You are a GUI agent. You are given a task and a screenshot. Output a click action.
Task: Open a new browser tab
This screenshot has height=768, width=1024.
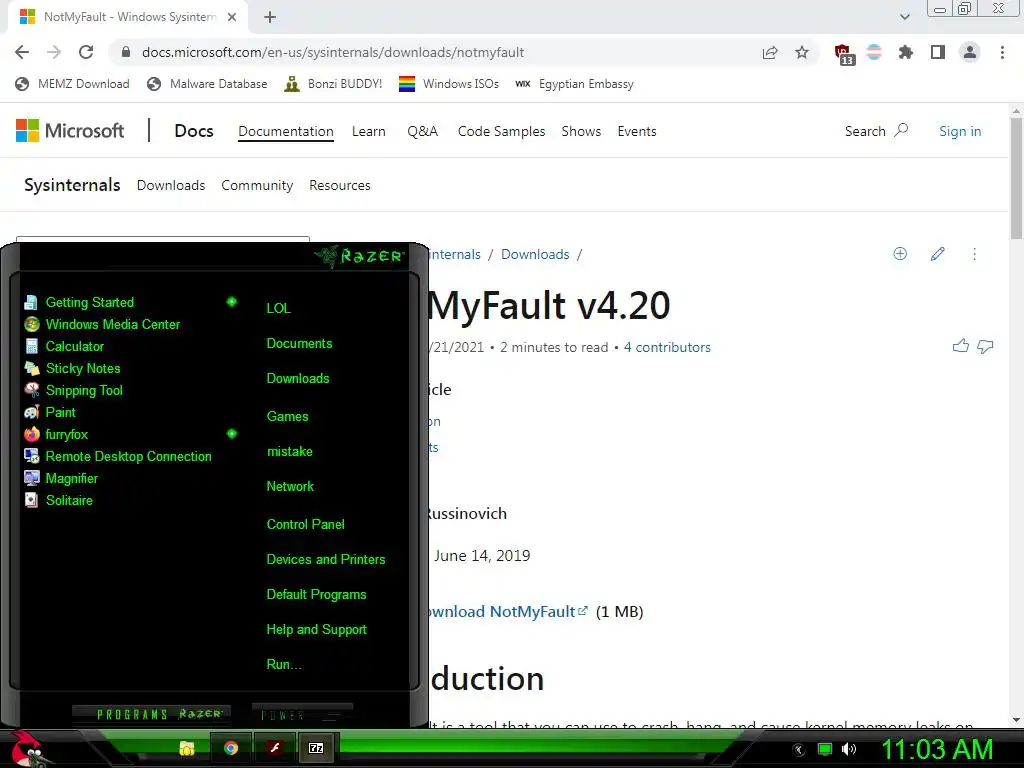[270, 17]
